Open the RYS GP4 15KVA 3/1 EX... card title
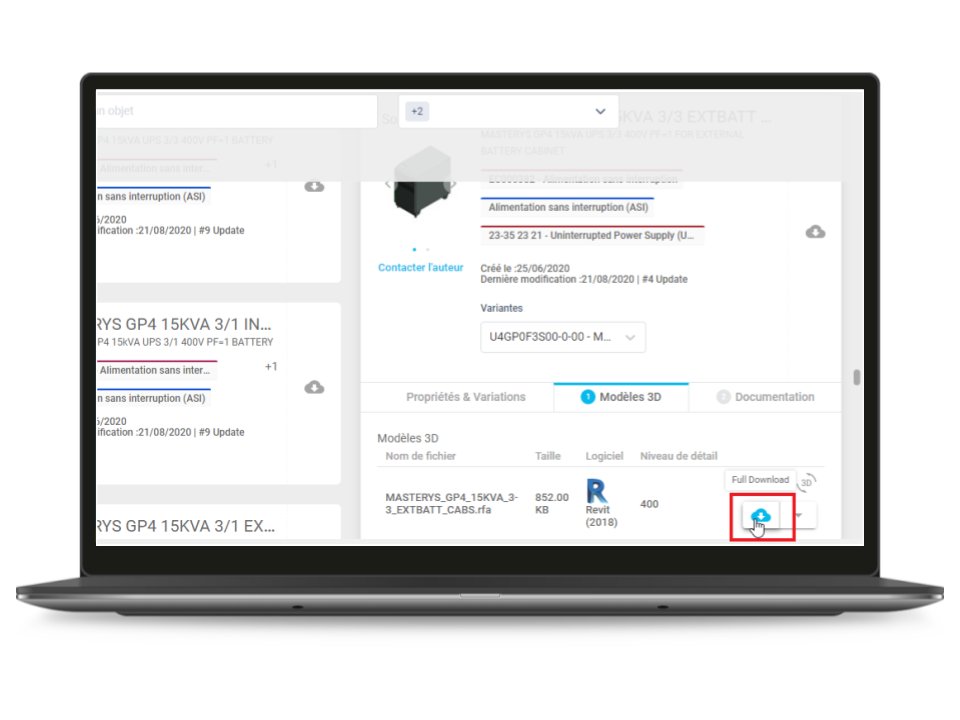Screen dimensions: 960x720 coord(186,526)
